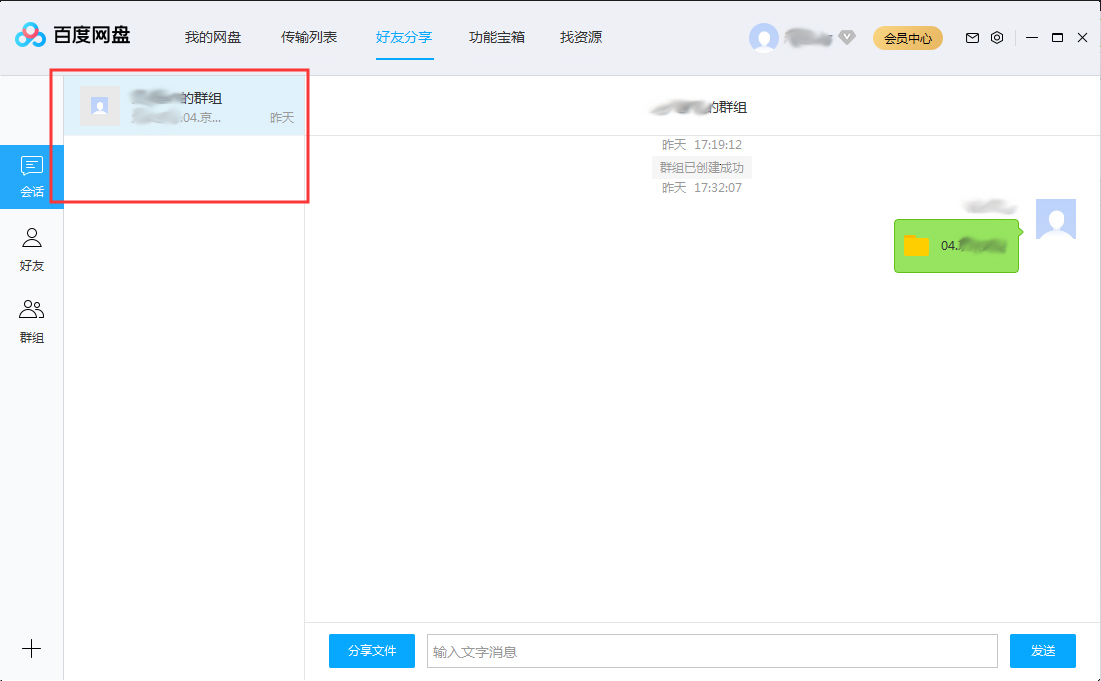Viewport: 1101px width, 681px height.
Task: Expand the VIP status dropdown beside the username
Action: 846,37
